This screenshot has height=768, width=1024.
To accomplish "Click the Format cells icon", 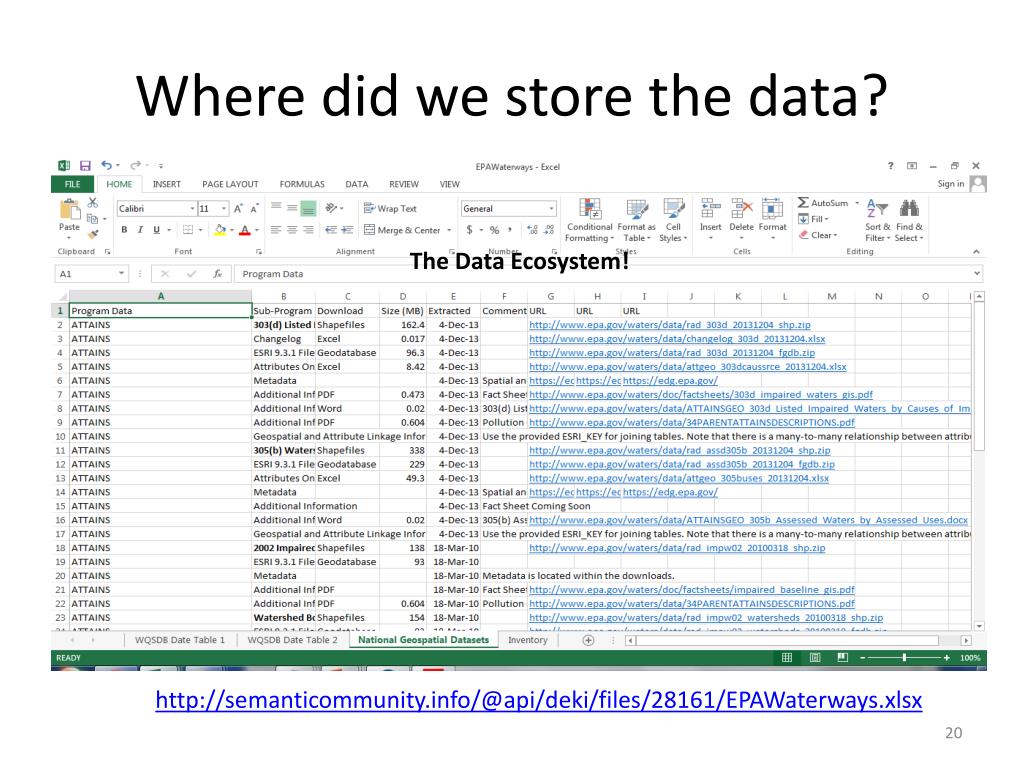I will (x=773, y=209).
